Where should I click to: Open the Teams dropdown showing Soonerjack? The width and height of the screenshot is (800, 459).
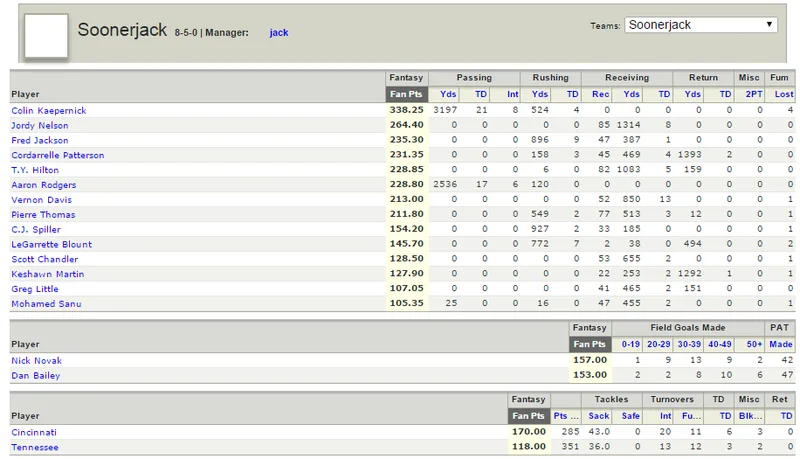[701, 25]
